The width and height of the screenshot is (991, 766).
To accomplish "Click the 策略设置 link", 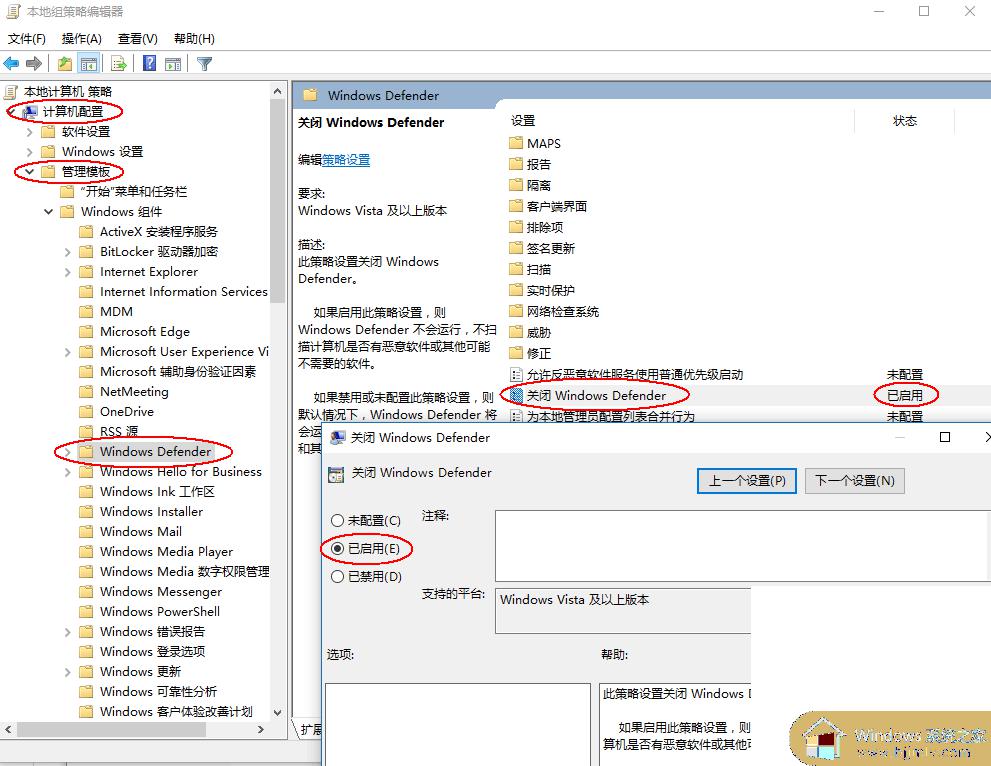I will tap(346, 160).
